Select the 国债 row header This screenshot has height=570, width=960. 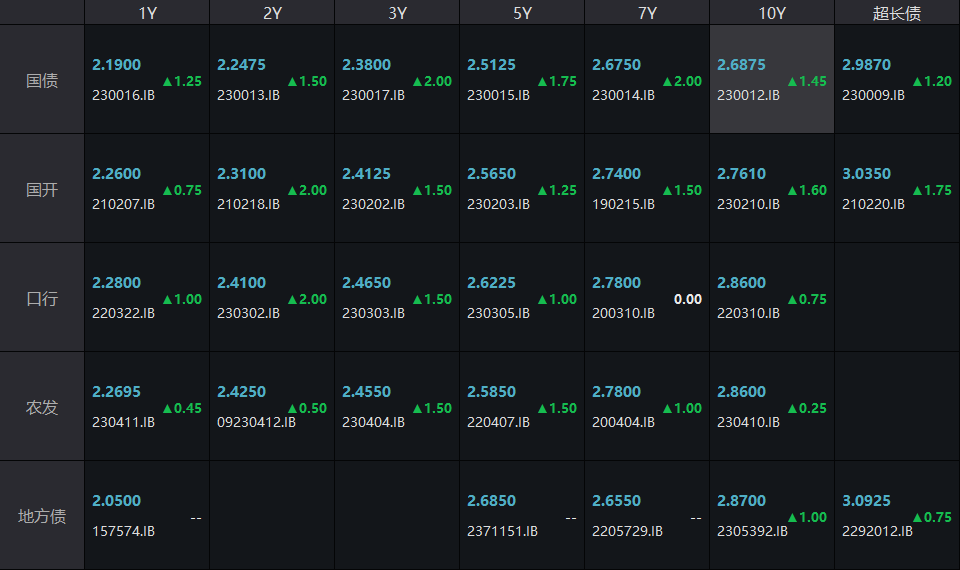tap(42, 80)
